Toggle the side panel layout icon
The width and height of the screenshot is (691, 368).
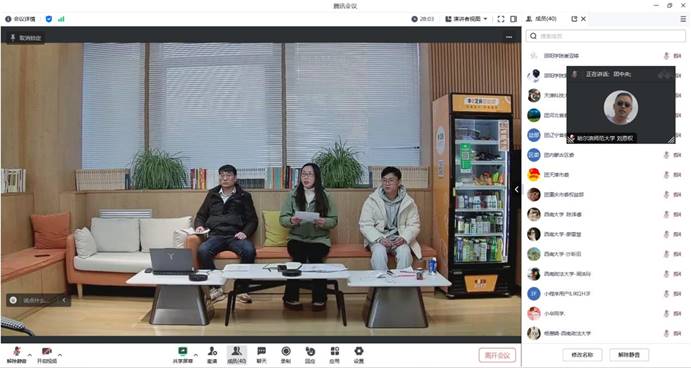tap(513, 19)
